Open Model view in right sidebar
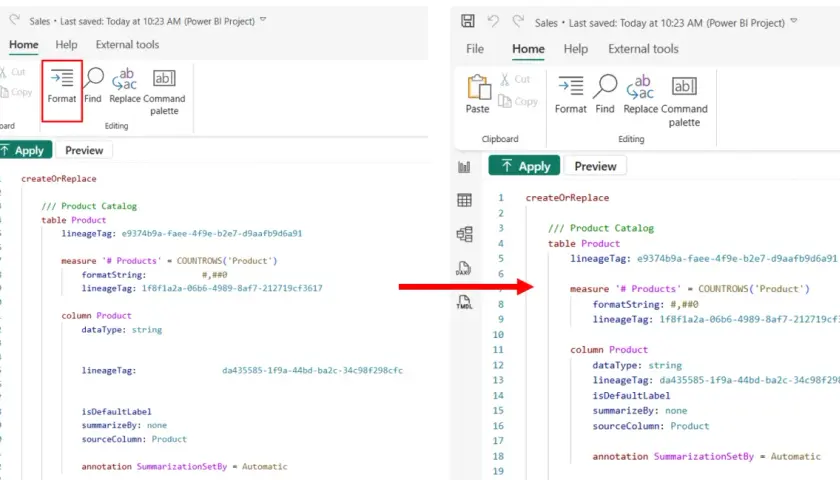The image size is (840, 480). [x=464, y=234]
